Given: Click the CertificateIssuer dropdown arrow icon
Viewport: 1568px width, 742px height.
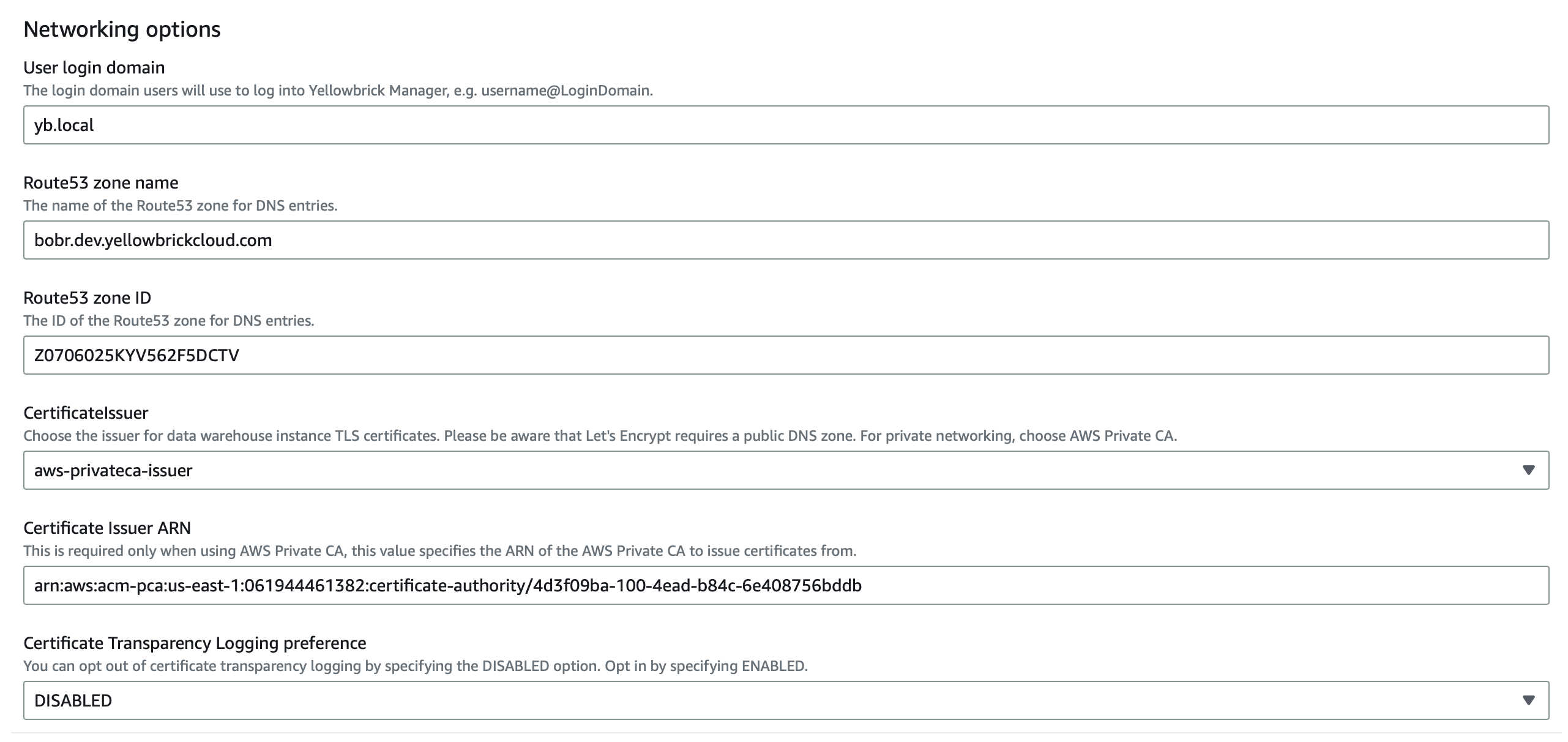Looking at the screenshot, I should click(1528, 470).
